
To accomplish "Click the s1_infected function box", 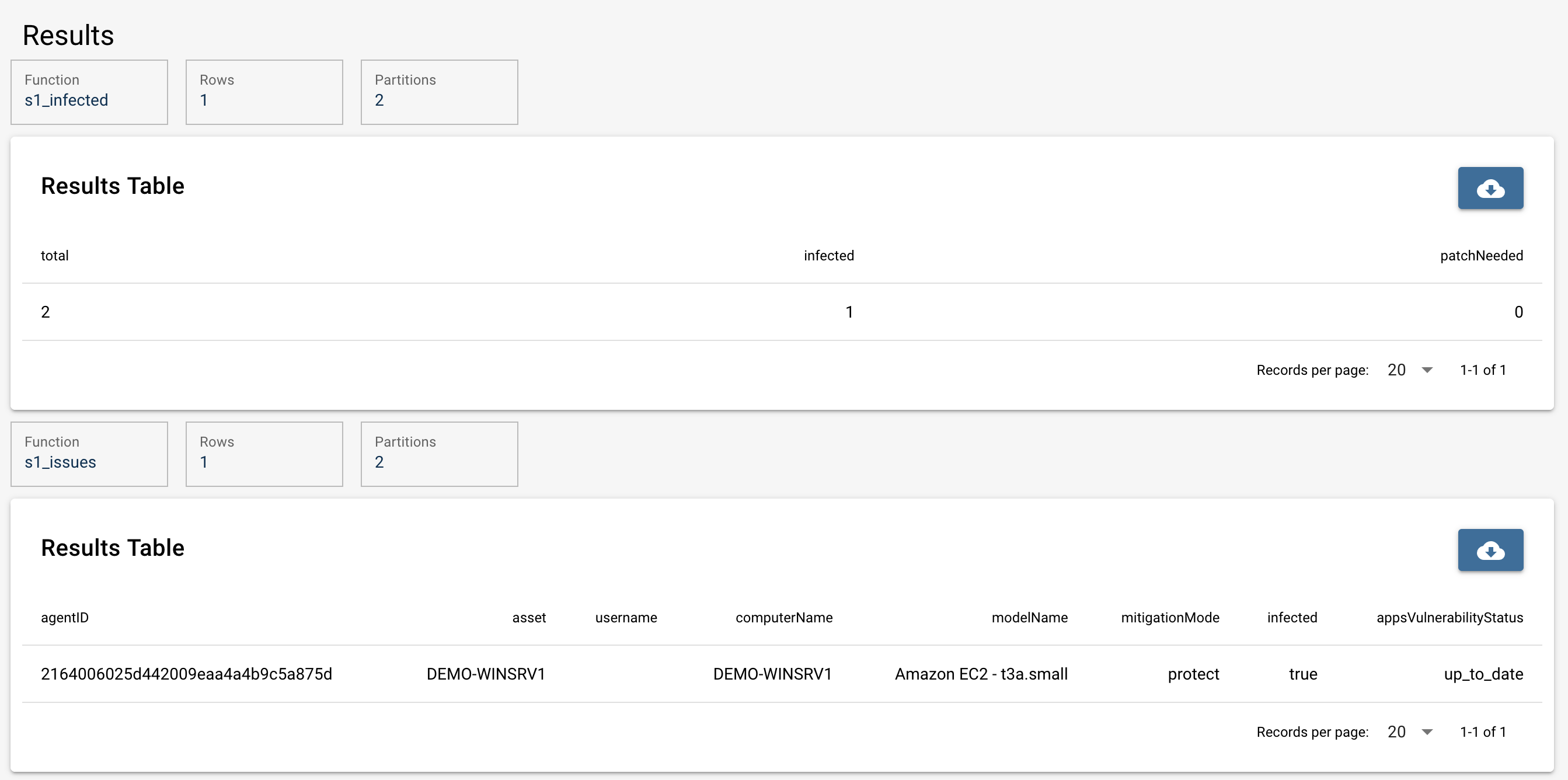I will [x=89, y=92].
